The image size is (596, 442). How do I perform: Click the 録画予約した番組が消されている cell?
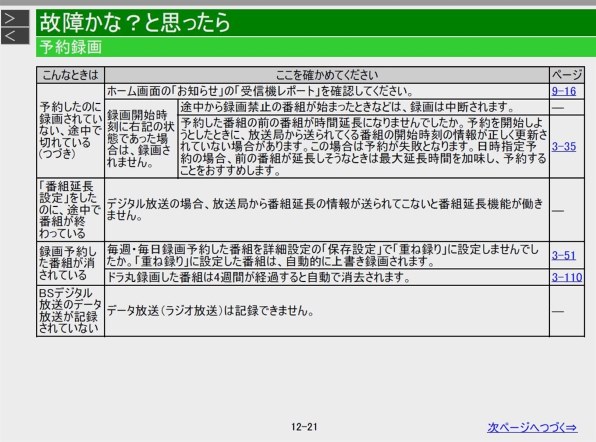70,263
